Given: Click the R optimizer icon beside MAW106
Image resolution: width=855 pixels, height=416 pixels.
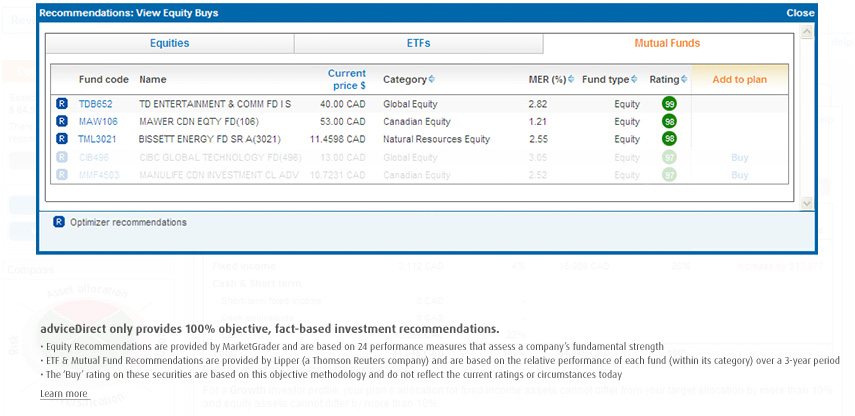Looking at the screenshot, I should [x=62, y=122].
